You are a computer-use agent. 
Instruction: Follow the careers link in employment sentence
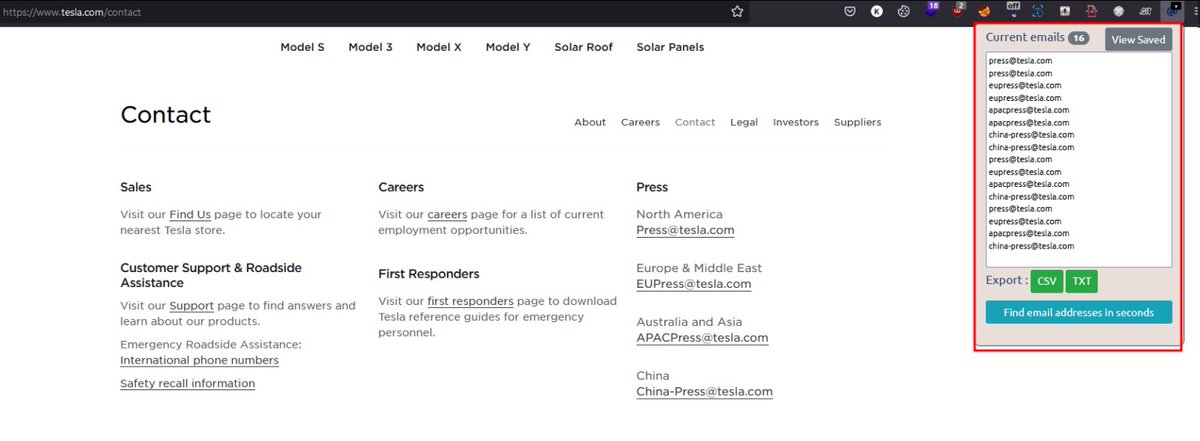(x=447, y=214)
